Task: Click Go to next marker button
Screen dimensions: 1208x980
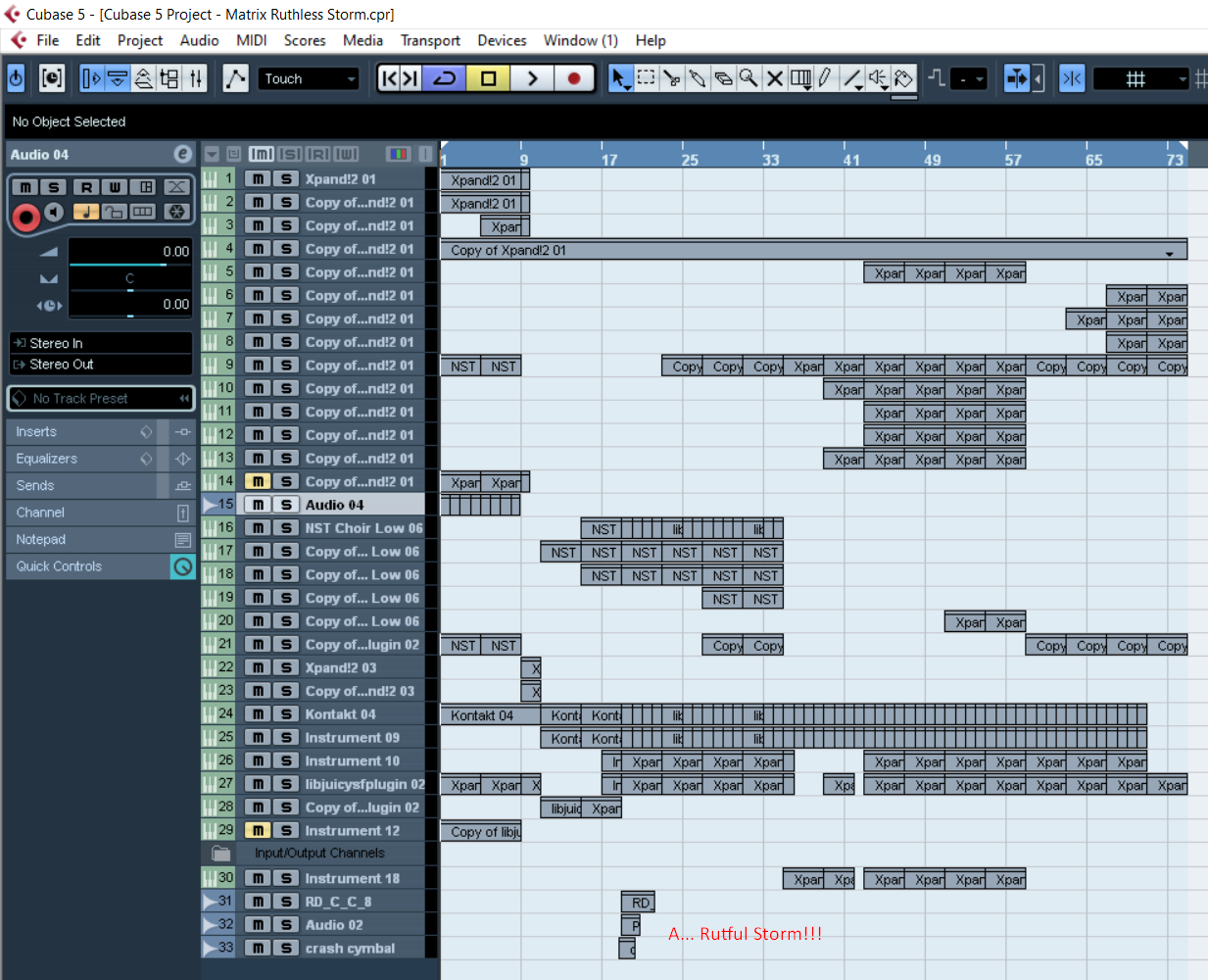Action: coord(411,78)
